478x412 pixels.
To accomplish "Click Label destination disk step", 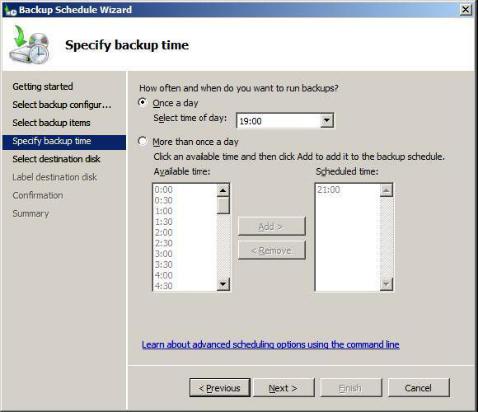I will pyautogui.click(x=55, y=177).
